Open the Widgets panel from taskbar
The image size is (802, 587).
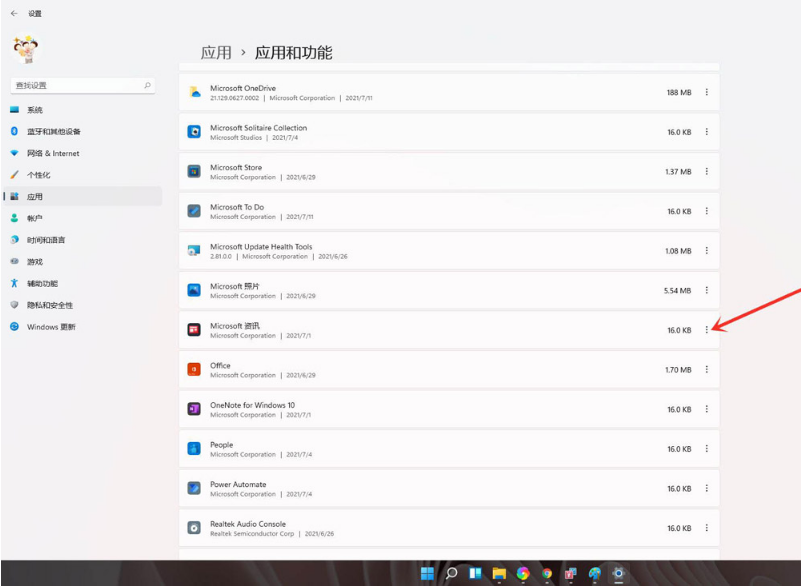pyautogui.click(x=475, y=573)
